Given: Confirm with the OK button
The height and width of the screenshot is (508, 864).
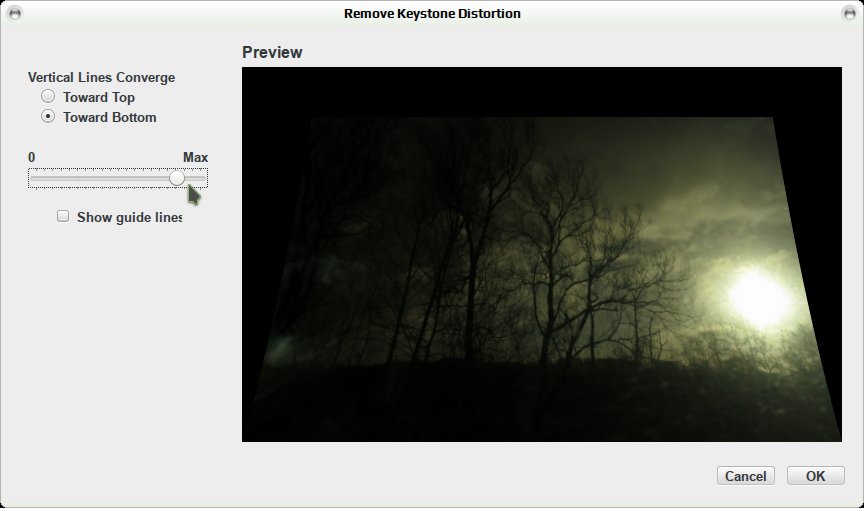Looking at the screenshot, I should 816,475.
